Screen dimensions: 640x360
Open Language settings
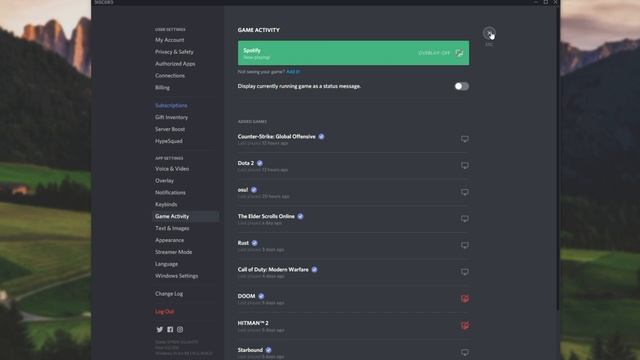[167, 264]
